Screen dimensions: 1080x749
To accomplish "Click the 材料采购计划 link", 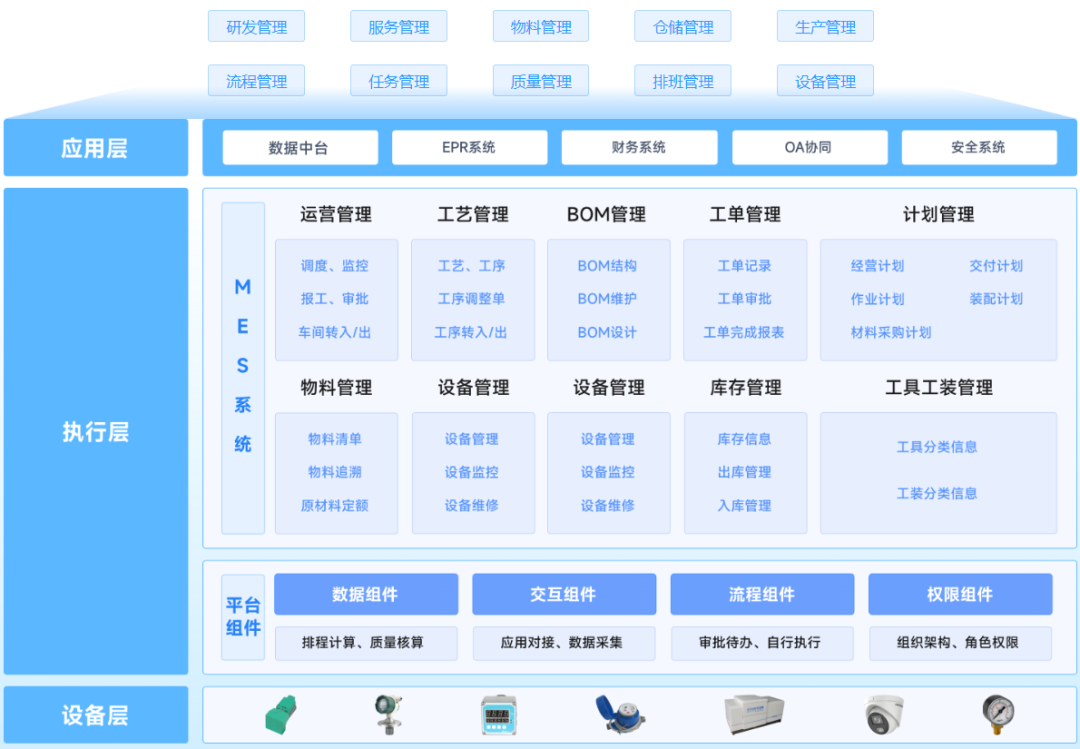I will [x=890, y=332].
